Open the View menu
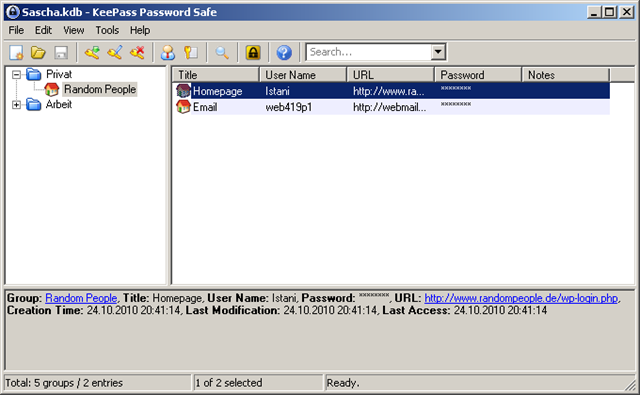Screen dimensions: 640x395 point(73,30)
